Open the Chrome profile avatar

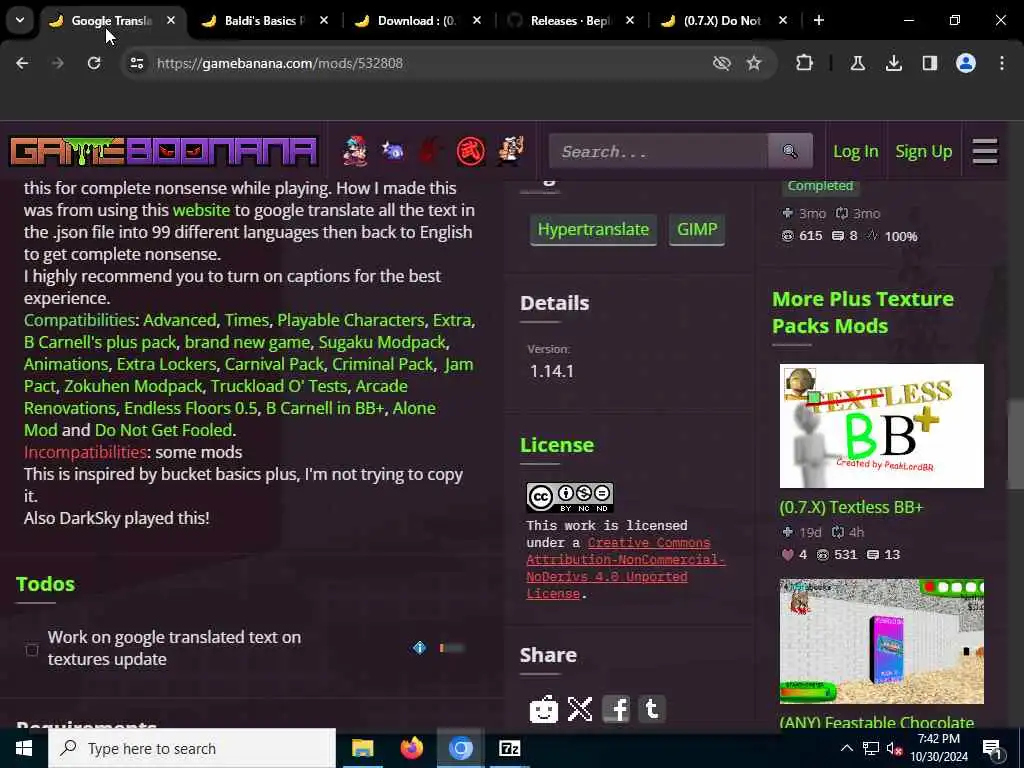(x=966, y=63)
